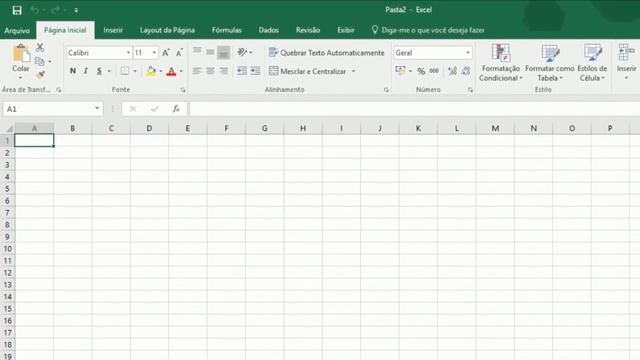Viewport: 640px width, 360px height.
Task: Toggle italic with the I button
Action: click(x=86, y=71)
